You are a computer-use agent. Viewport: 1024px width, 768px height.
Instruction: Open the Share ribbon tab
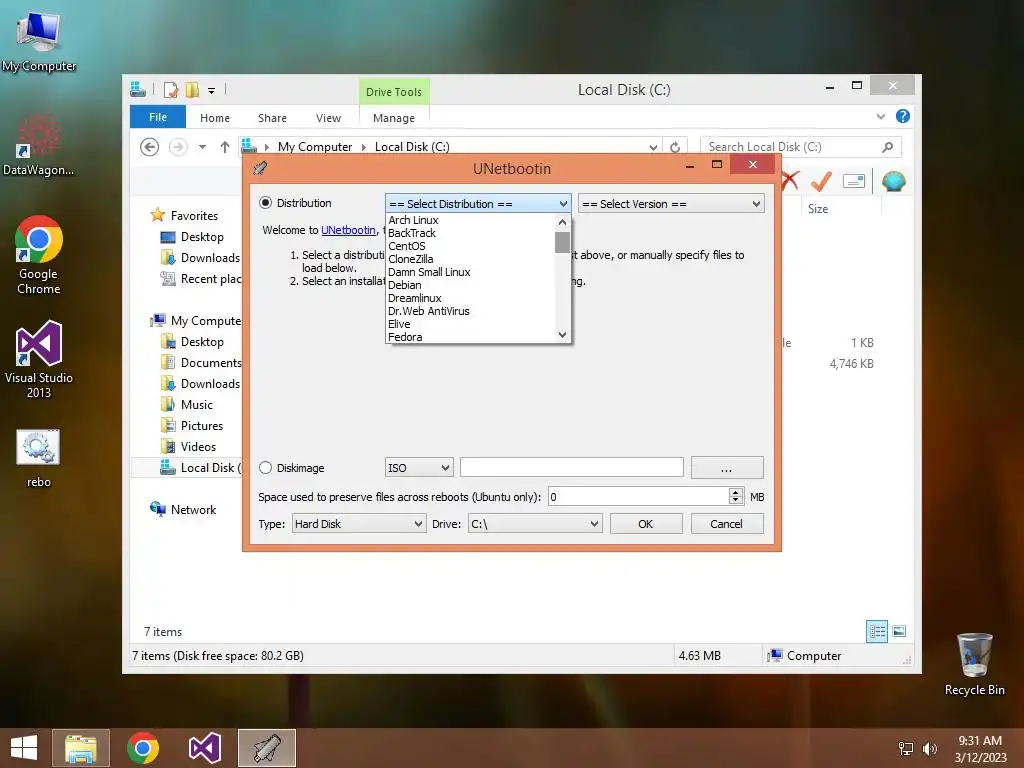coord(272,118)
